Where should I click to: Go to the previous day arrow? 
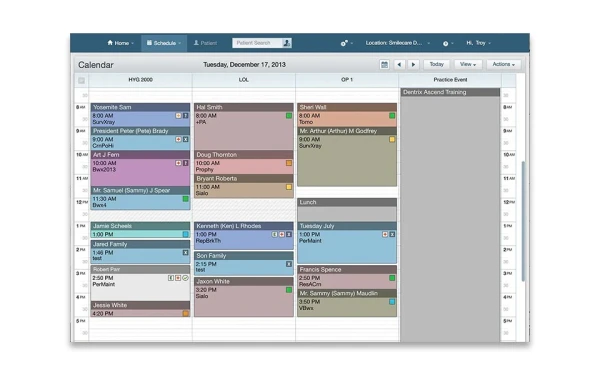[x=399, y=65]
